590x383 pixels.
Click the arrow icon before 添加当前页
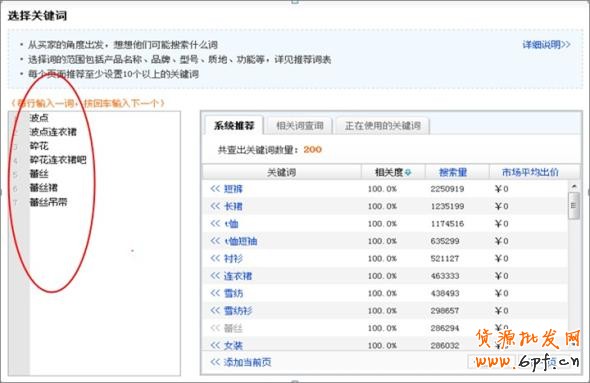215,362
